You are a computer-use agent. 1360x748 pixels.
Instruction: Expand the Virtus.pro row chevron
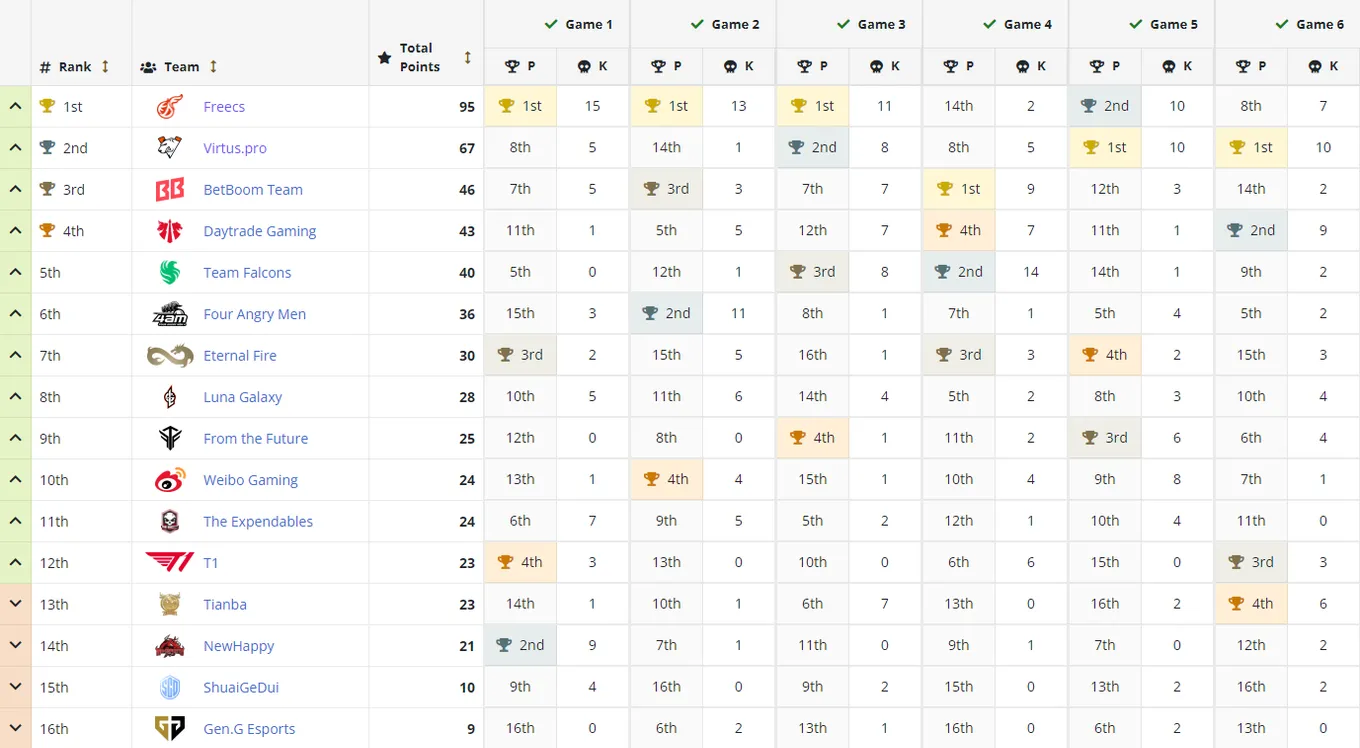coord(15,148)
